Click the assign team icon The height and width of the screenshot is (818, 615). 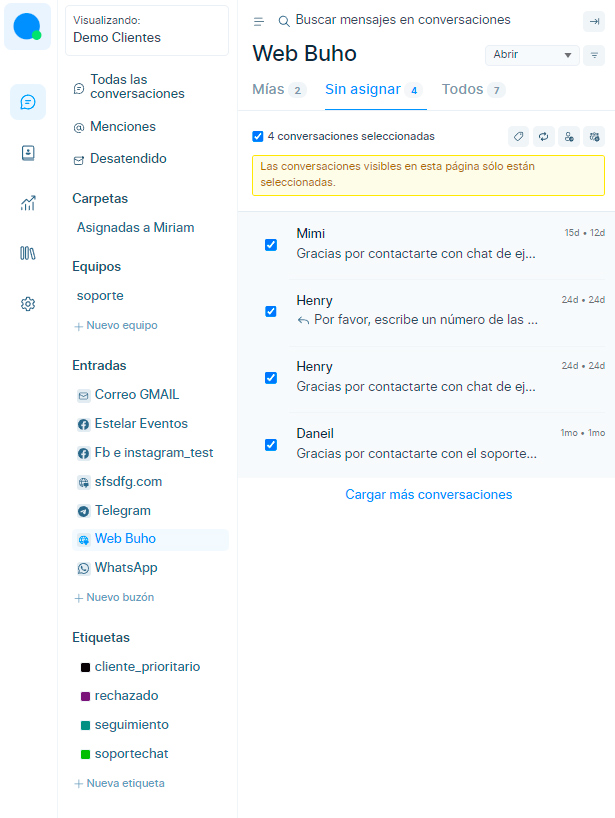tap(594, 136)
